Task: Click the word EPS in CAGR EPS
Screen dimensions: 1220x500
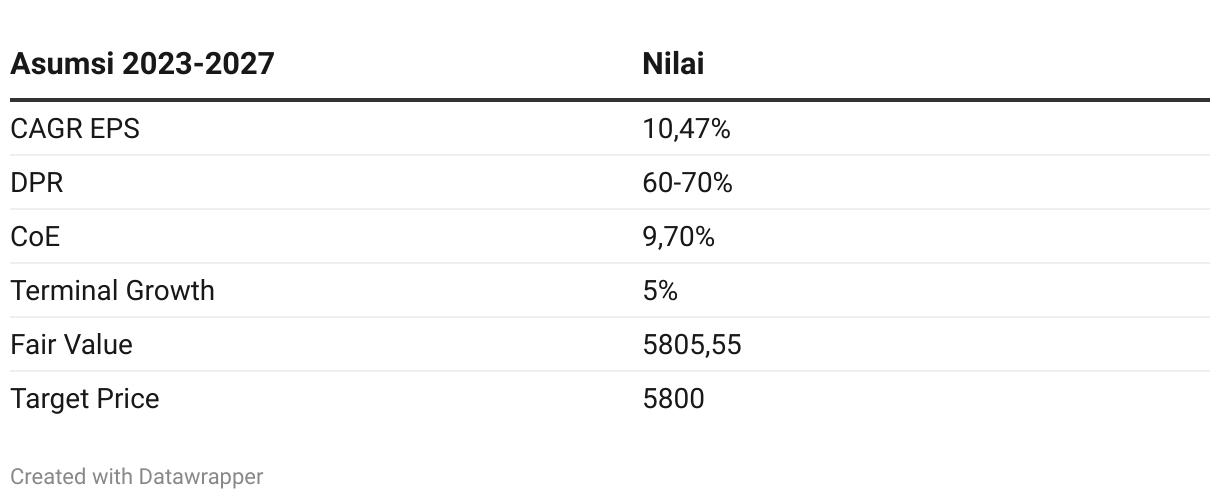Action: (116, 129)
